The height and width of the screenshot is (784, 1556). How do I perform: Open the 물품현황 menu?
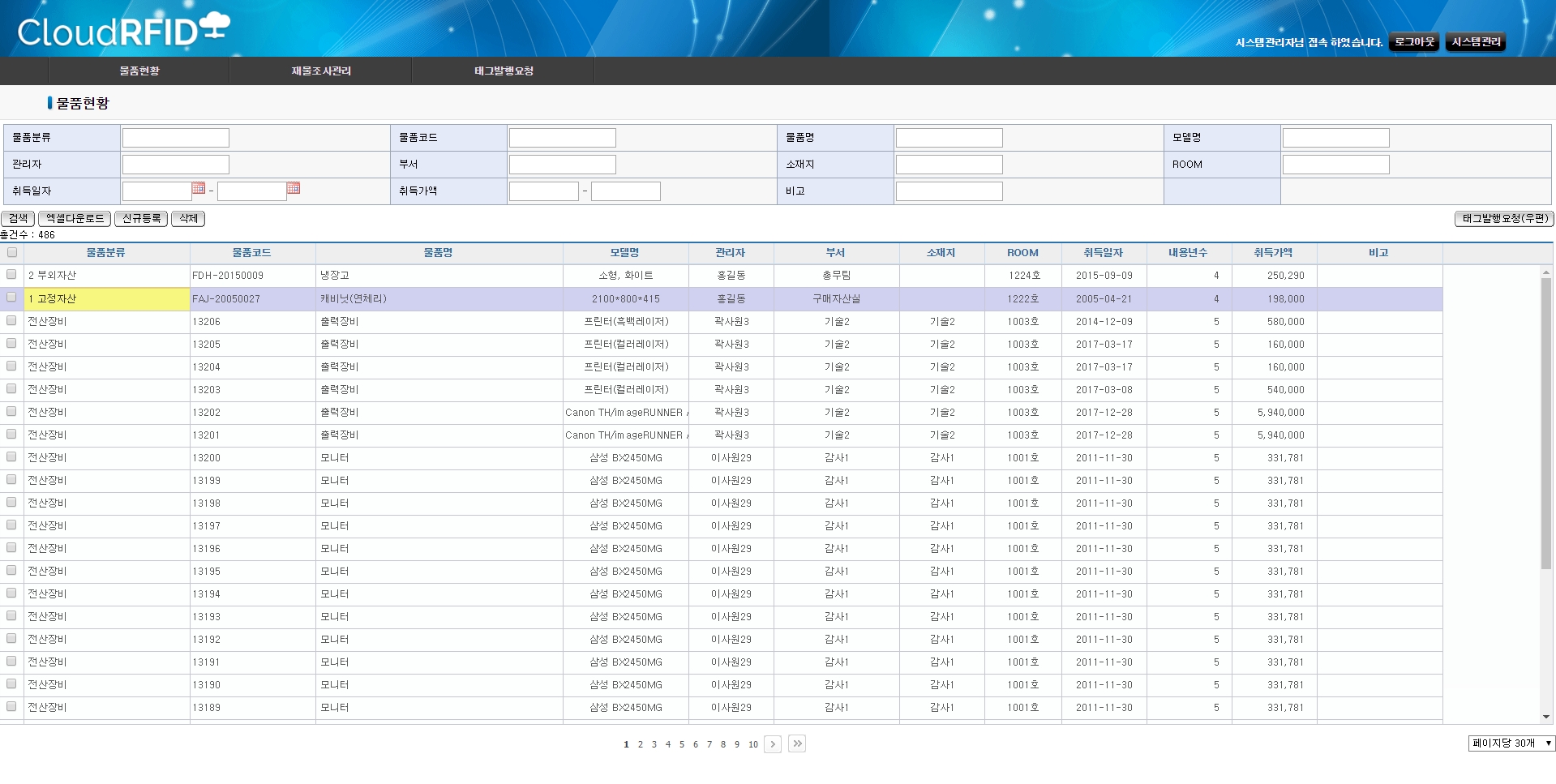[139, 71]
